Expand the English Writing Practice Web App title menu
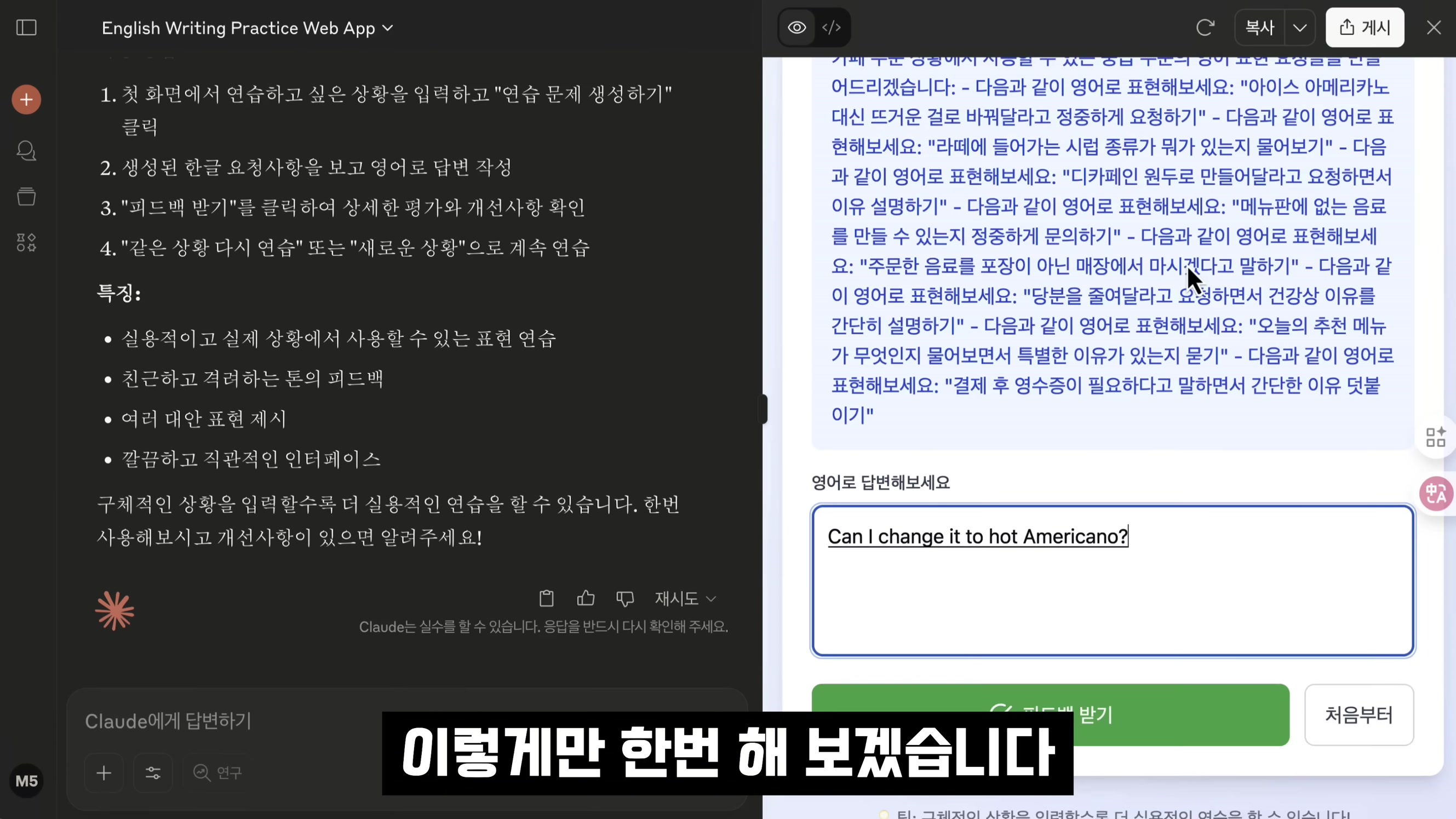This screenshot has width=1456, height=819. pos(247,28)
